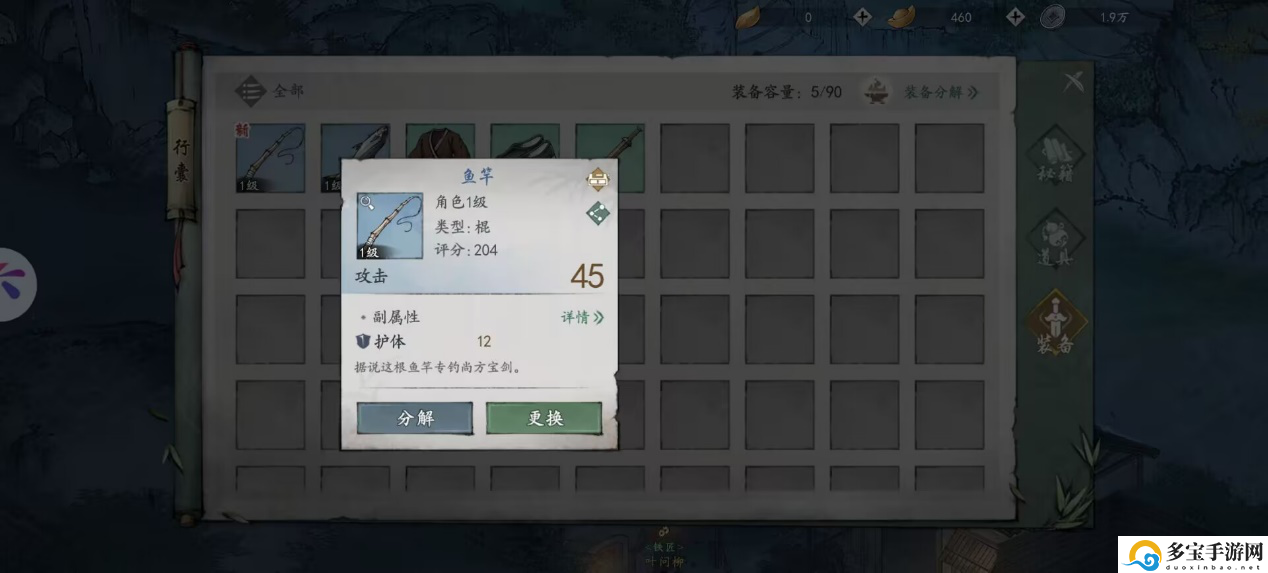
Task: Open the 秘籍 sidebar category
Action: tap(1058, 159)
